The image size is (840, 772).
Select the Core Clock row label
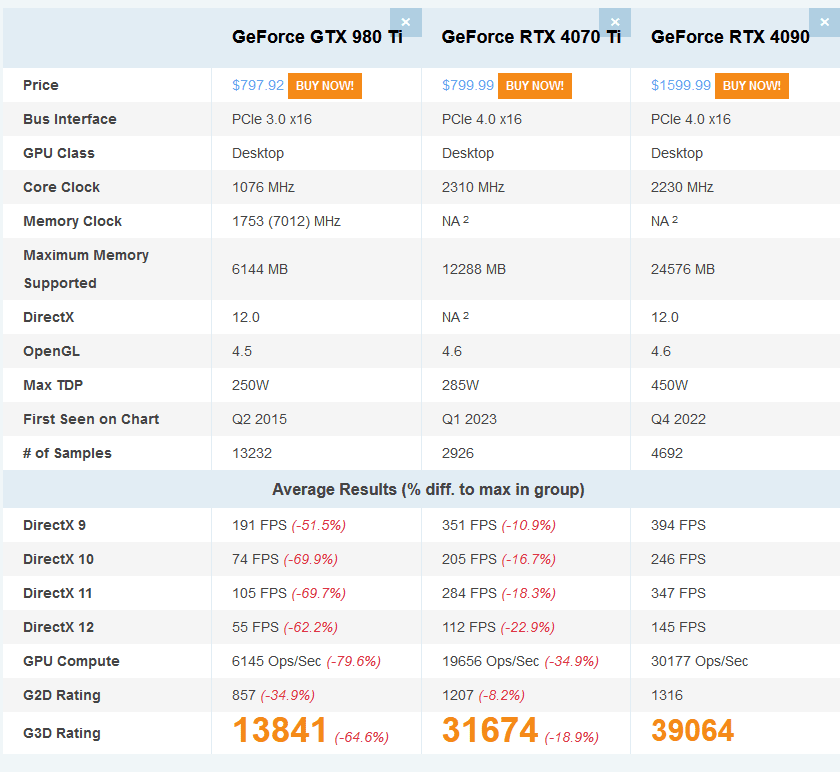62,187
